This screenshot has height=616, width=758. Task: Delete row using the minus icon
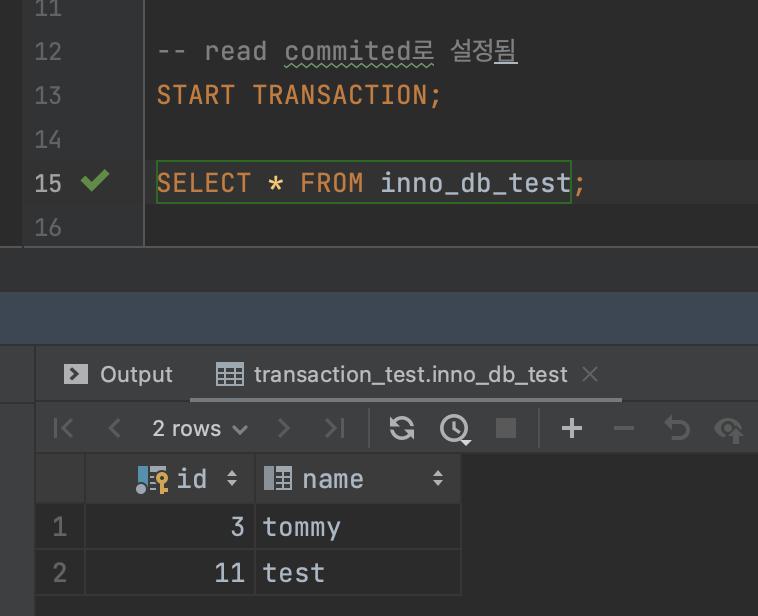[x=624, y=429]
